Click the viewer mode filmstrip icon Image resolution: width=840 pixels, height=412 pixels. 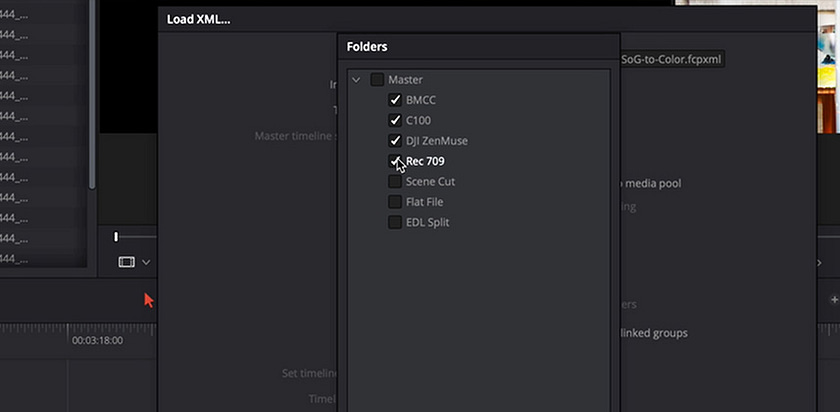(126, 262)
